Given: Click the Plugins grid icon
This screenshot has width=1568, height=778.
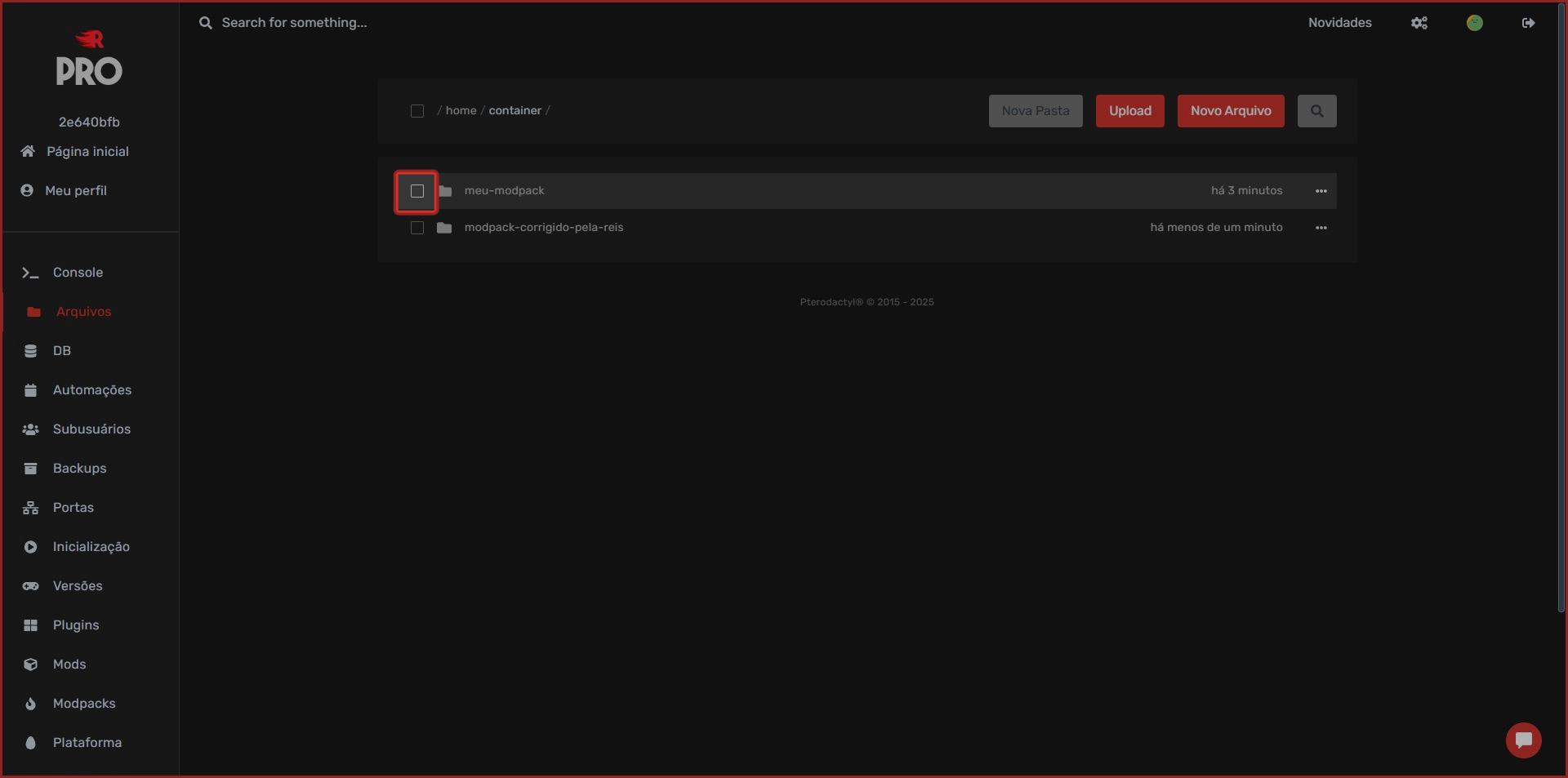Looking at the screenshot, I should pyautogui.click(x=30, y=625).
